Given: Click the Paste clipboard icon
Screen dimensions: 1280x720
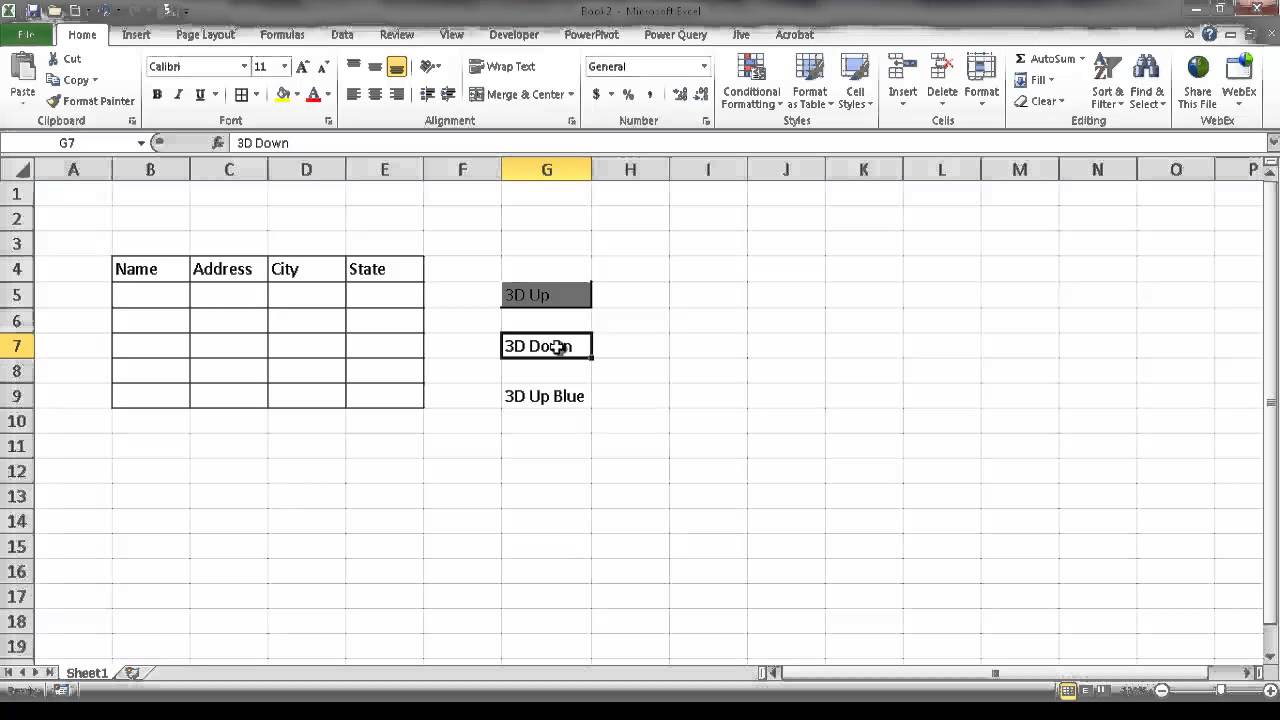Looking at the screenshot, I should (22, 68).
